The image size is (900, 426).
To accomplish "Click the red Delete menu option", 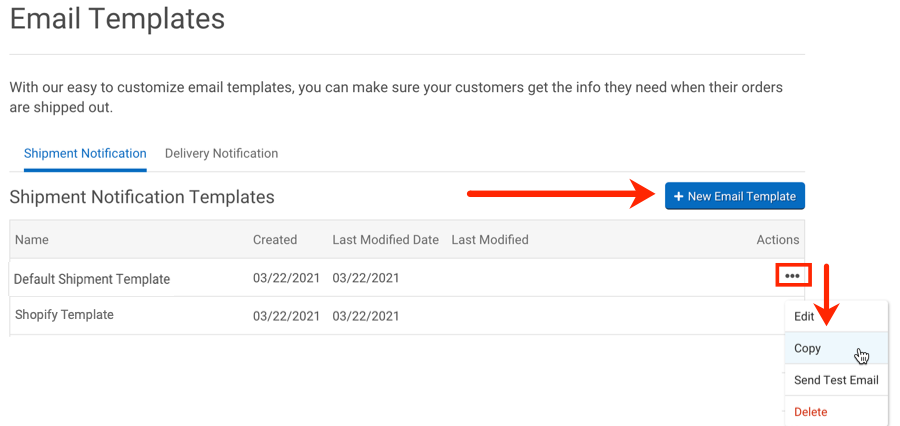I will pyautogui.click(x=810, y=412).
